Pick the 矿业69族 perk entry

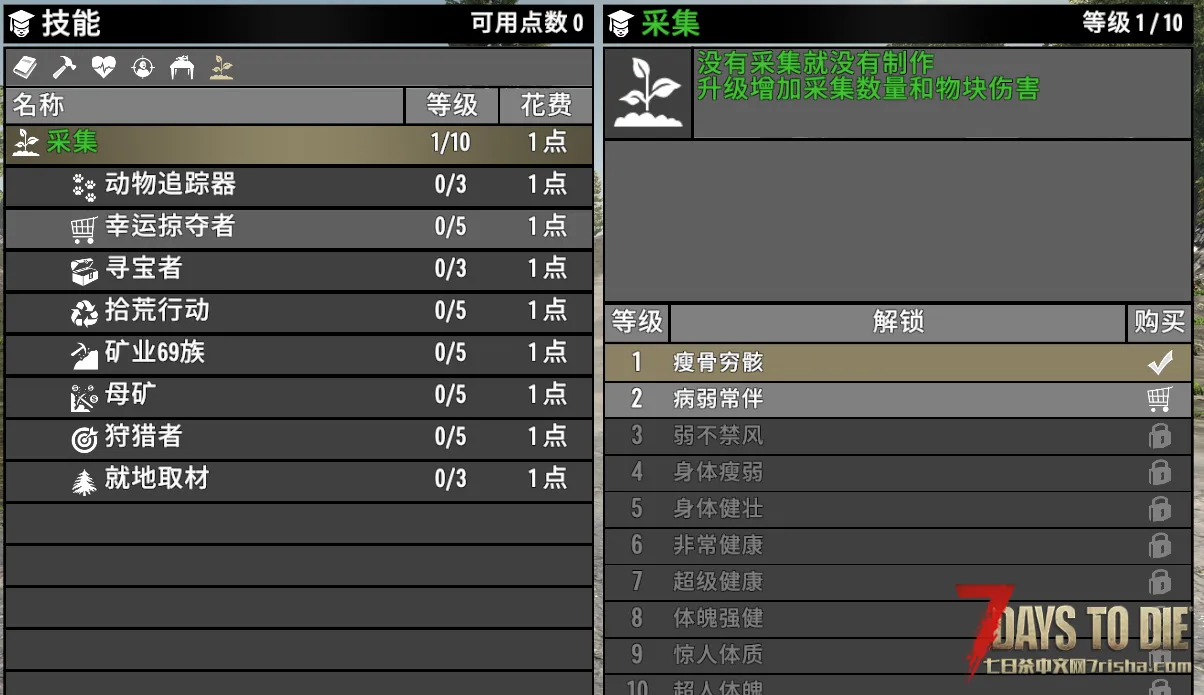[x=298, y=353]
